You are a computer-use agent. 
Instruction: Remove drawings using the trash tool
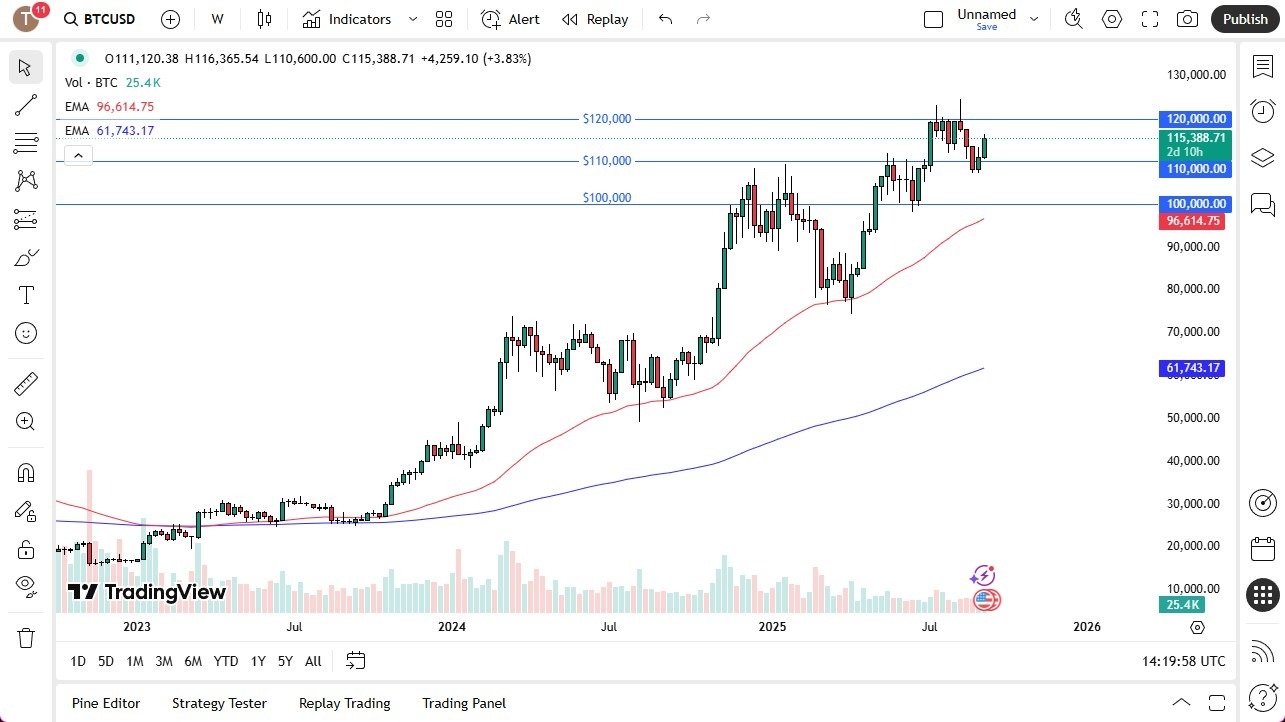[26, 637]
